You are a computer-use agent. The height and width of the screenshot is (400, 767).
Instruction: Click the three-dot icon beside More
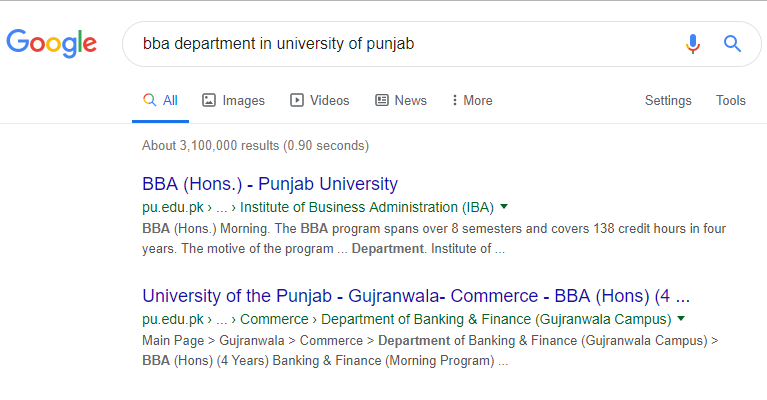coord(455,100)
